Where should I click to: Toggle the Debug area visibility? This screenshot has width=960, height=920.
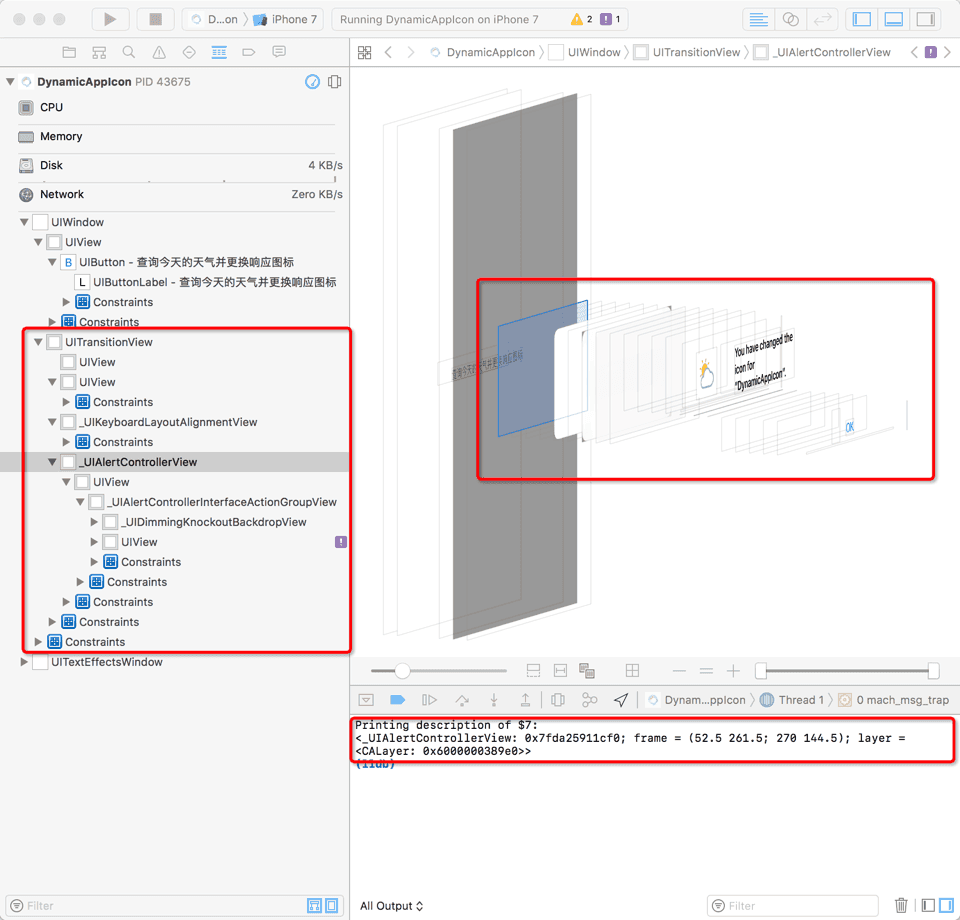(x=893, y=20)
